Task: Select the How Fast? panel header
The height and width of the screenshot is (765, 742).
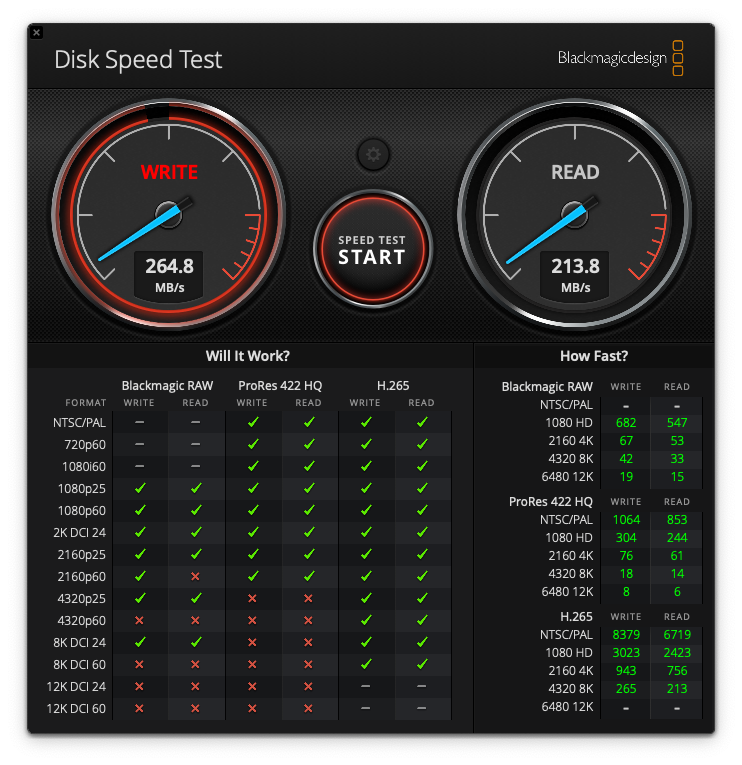Action: point(594,355)
